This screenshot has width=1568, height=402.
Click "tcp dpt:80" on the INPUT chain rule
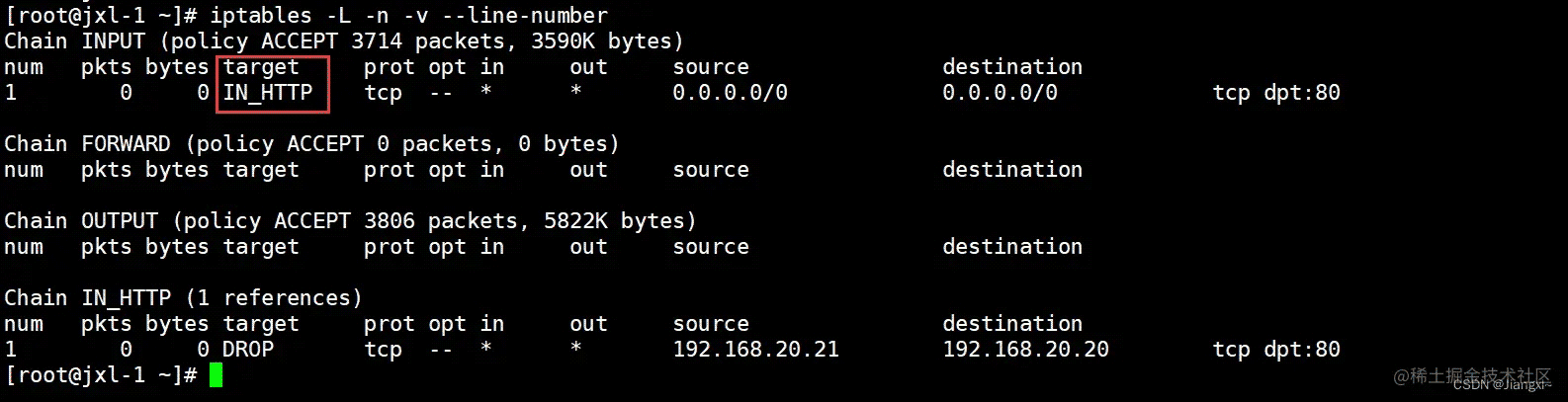(1275, 93)
